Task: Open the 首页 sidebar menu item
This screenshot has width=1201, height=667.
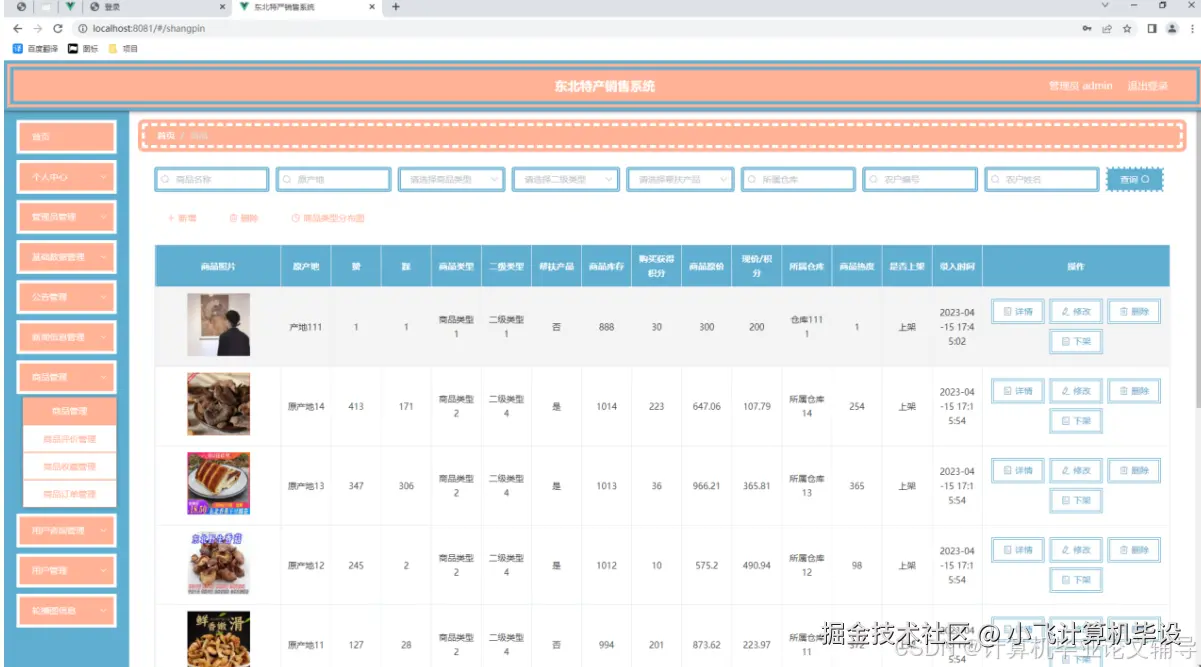Action: pos(67,137)
